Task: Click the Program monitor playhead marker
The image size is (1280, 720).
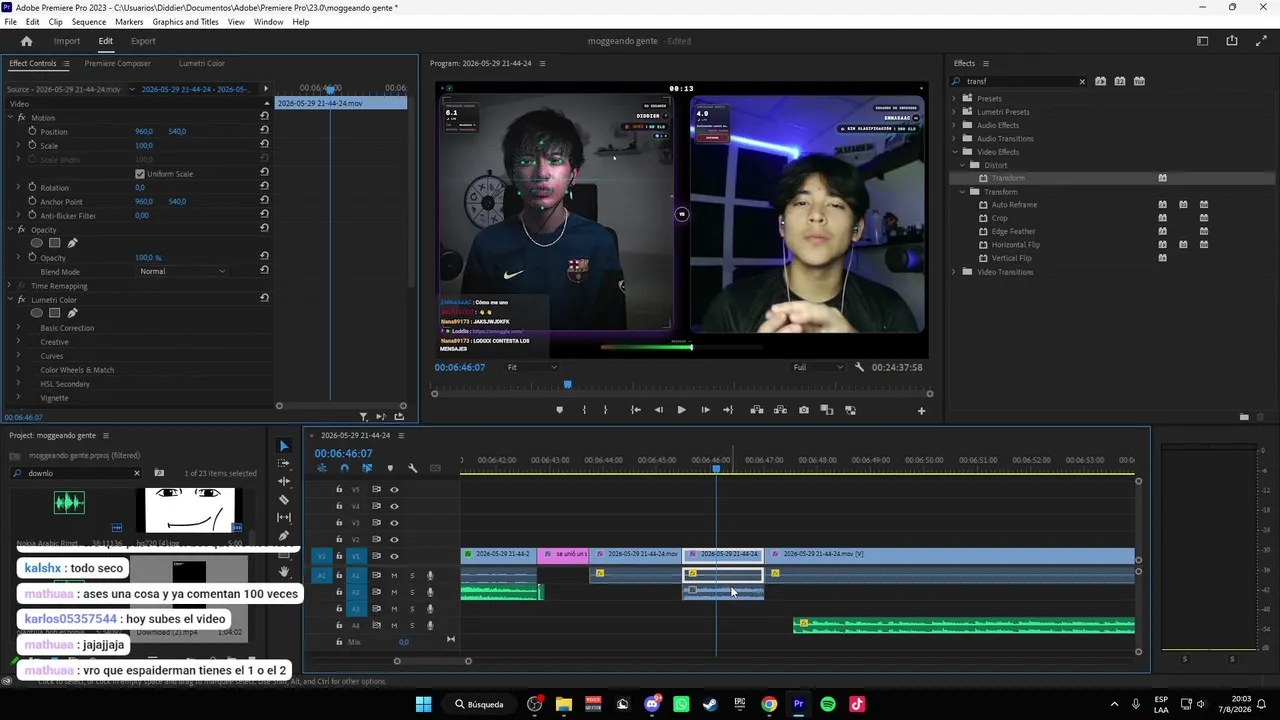Action: (568, 385)
